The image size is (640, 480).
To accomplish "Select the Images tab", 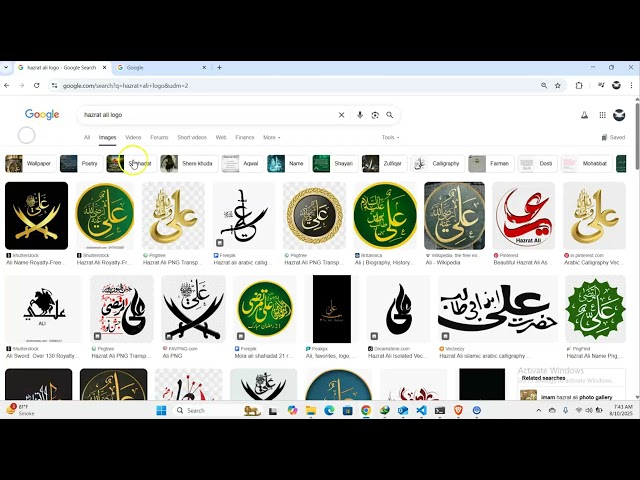I will (107, 138).
